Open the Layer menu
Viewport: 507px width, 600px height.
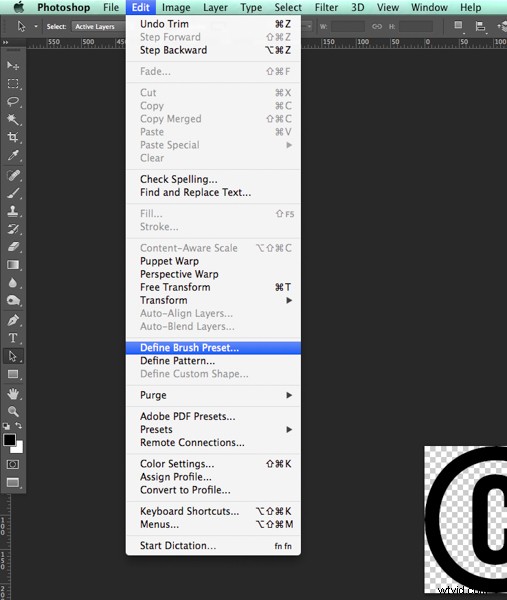[x=215, y=7]
